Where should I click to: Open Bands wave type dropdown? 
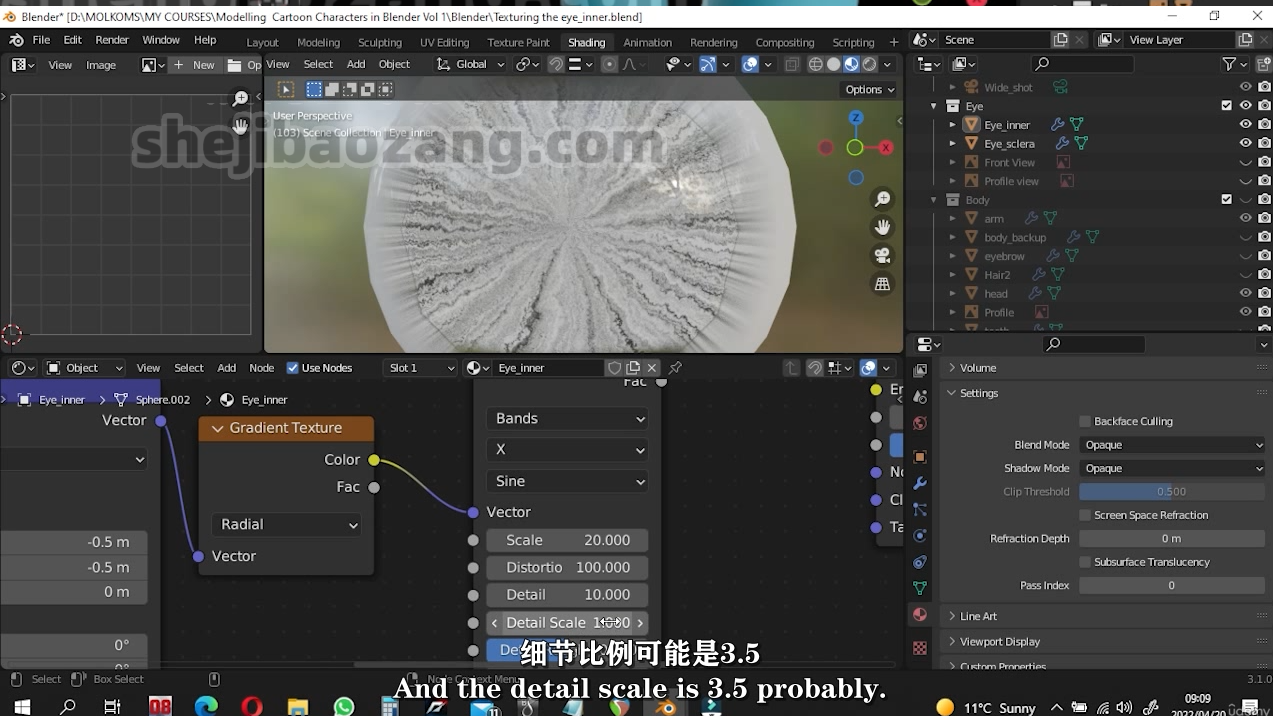(568, 419)
